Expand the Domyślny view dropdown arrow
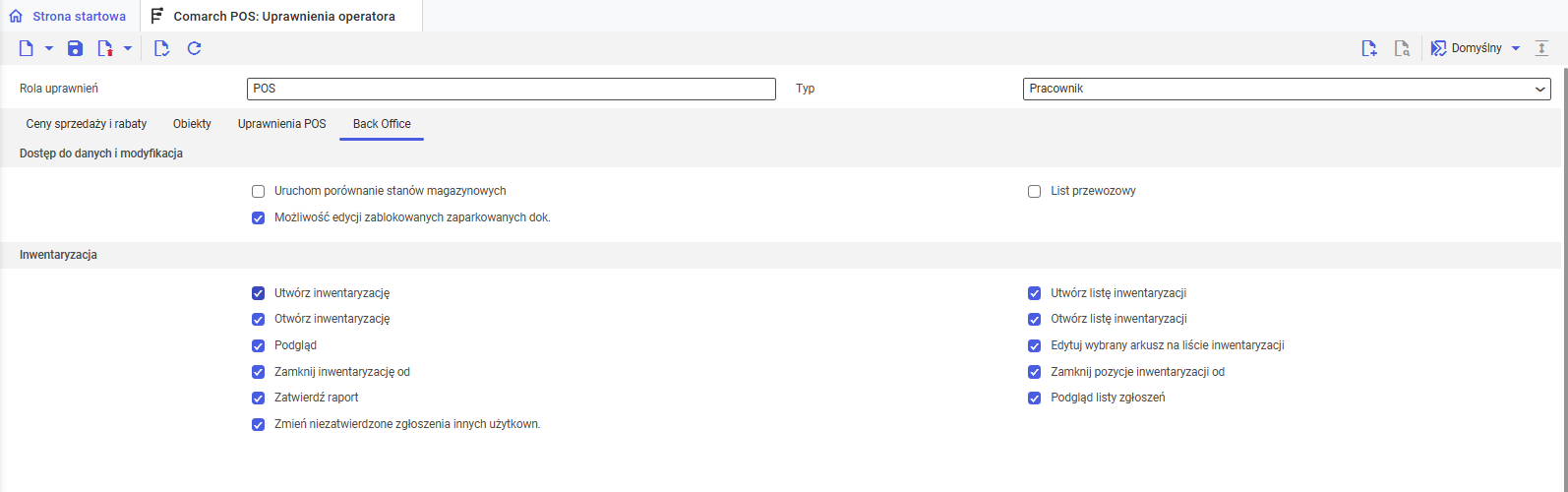The height and width of the screenshot is (492, 1568). coord(1516,48)
